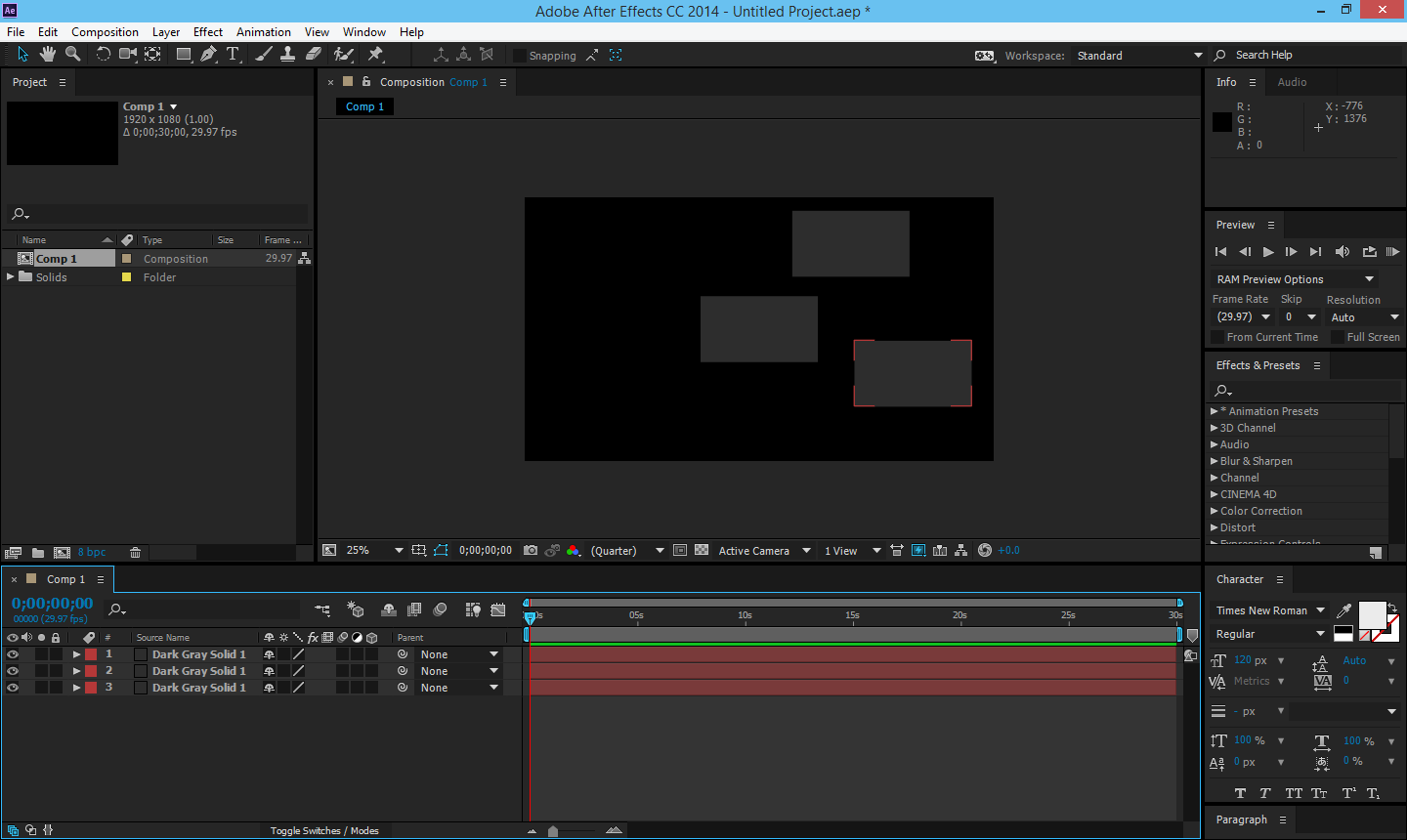Open Times New Roman font dropdown
This screenshot has height=840, width=1407.
point(1270,610)
